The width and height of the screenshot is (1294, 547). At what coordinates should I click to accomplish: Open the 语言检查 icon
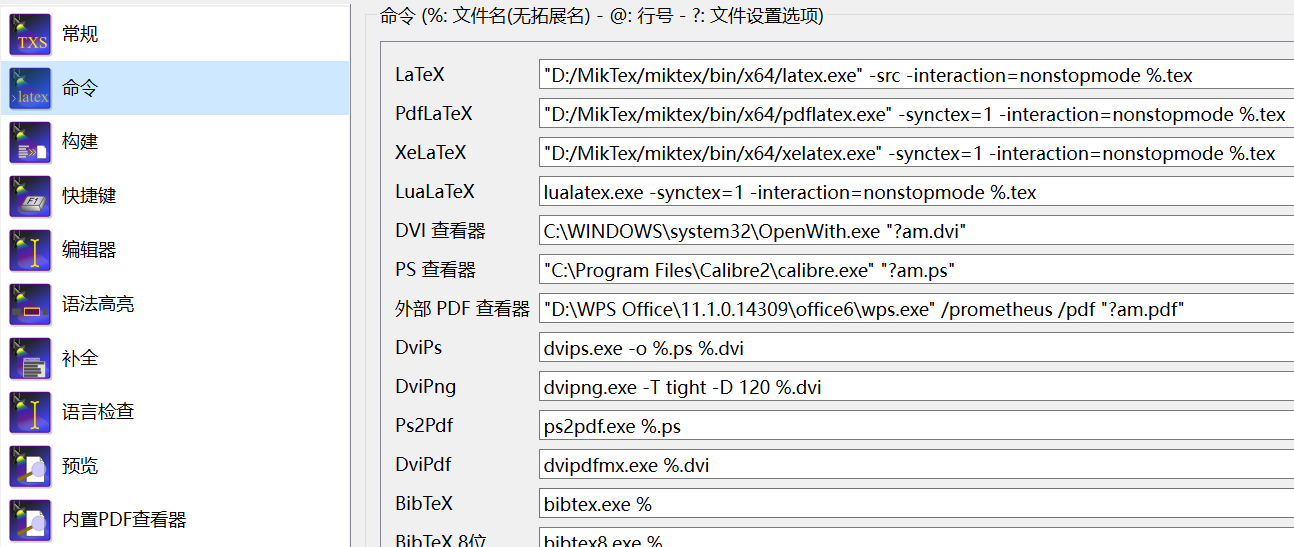pos(30,412)
